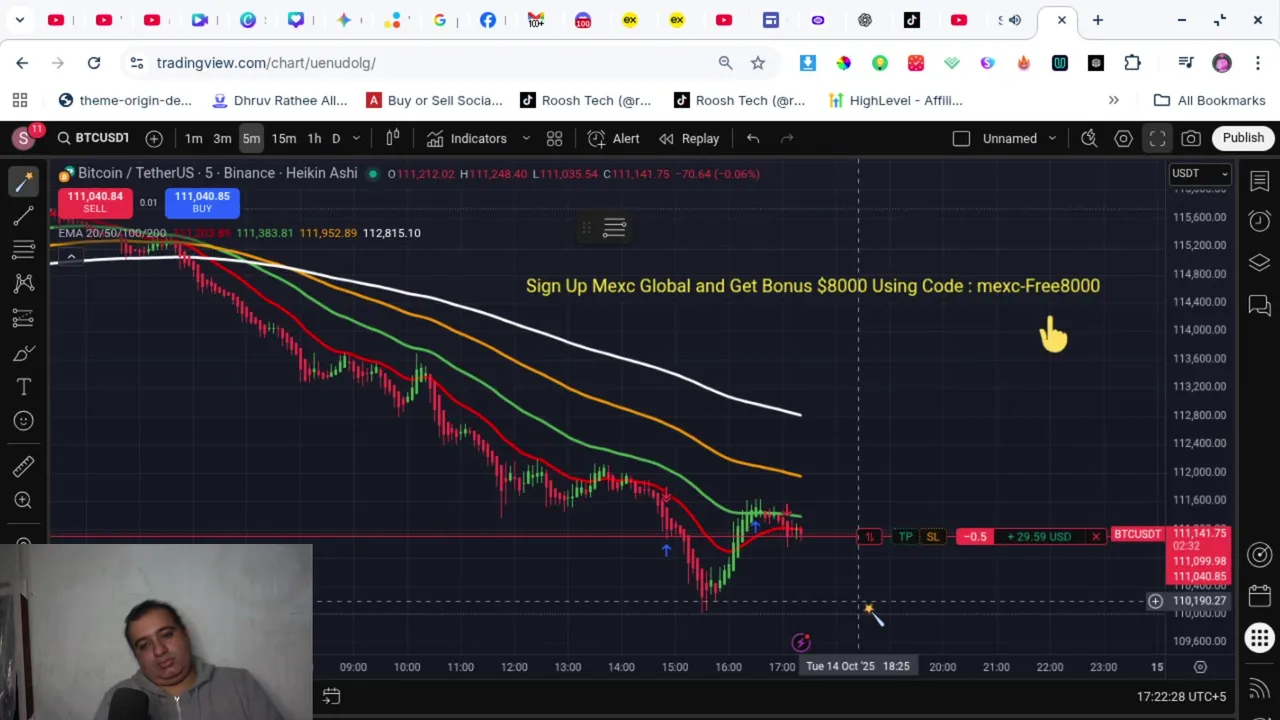Screen dimensions: 1280x720
Task: Open price scale settings gear
Action: click(x=1200, y=667)
